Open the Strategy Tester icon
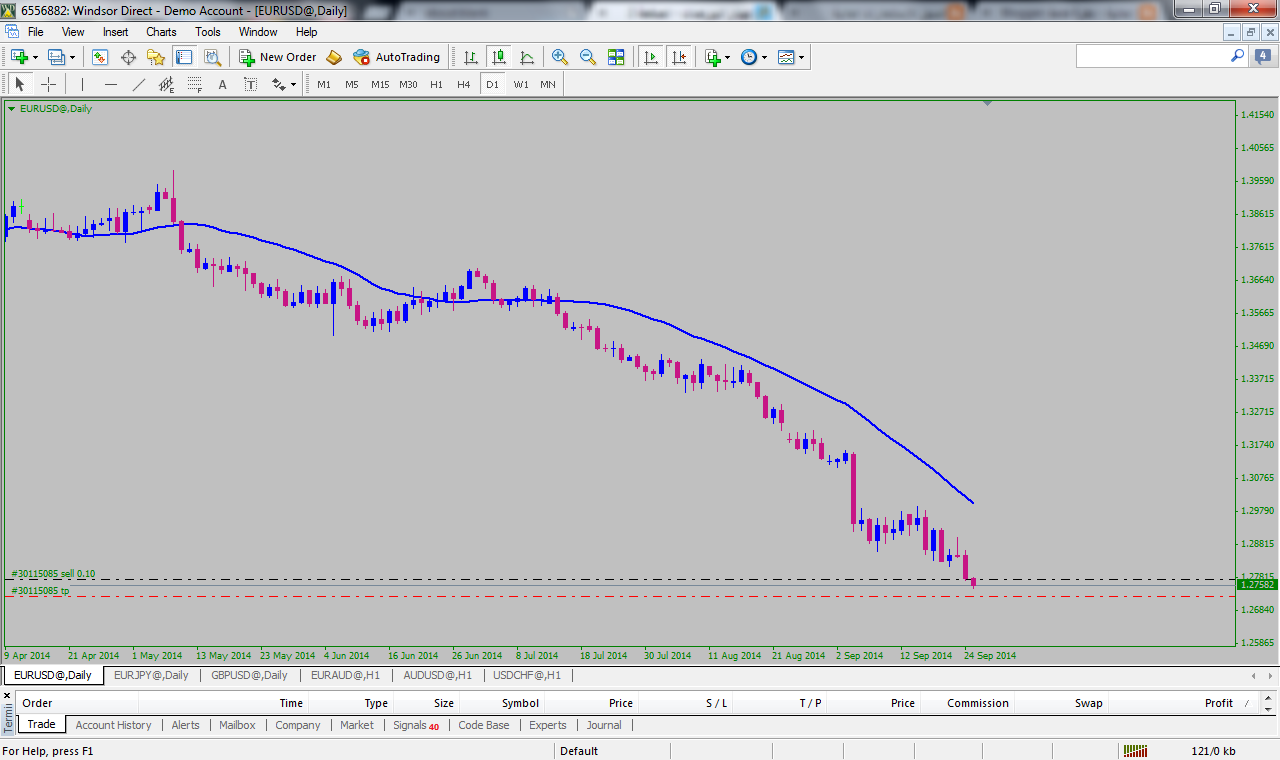 212,57
